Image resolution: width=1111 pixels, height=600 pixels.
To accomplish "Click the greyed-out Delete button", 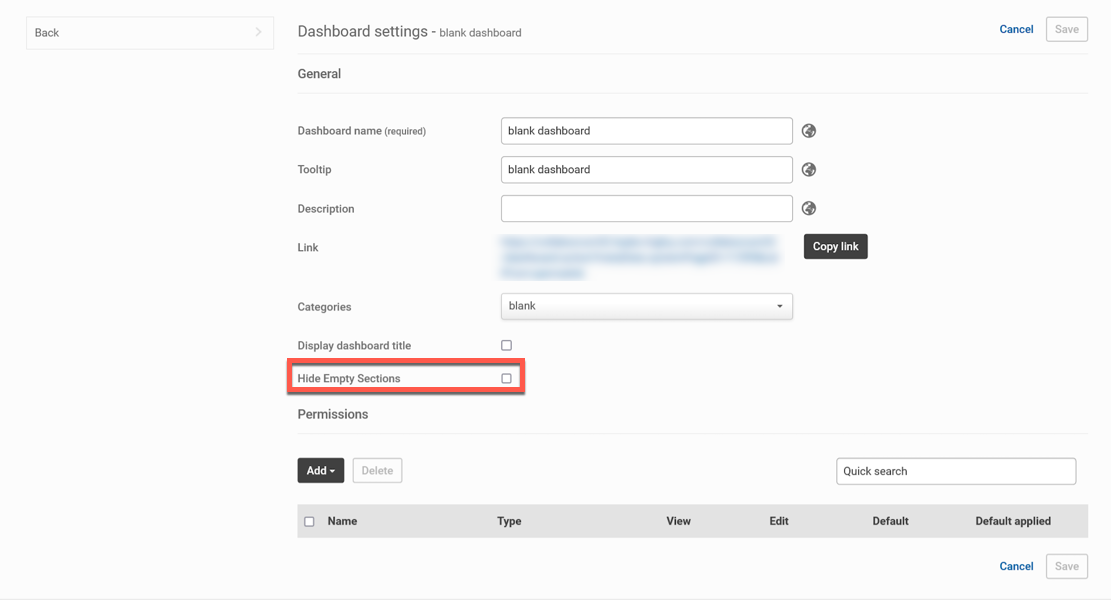I will click(x=377, y=471).
